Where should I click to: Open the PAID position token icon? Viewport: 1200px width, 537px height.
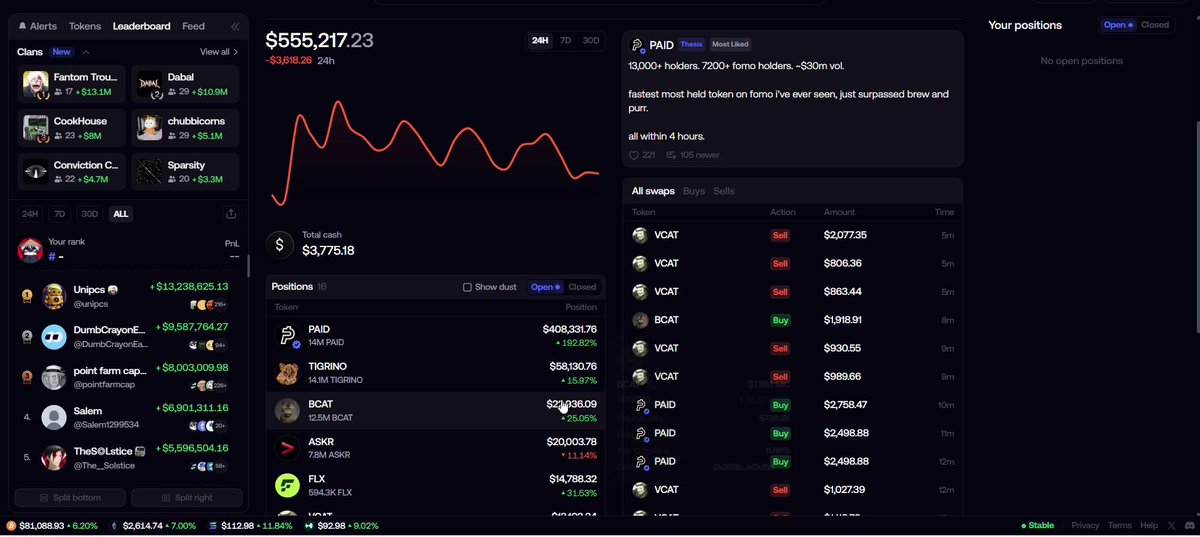[x=288, y=336]
